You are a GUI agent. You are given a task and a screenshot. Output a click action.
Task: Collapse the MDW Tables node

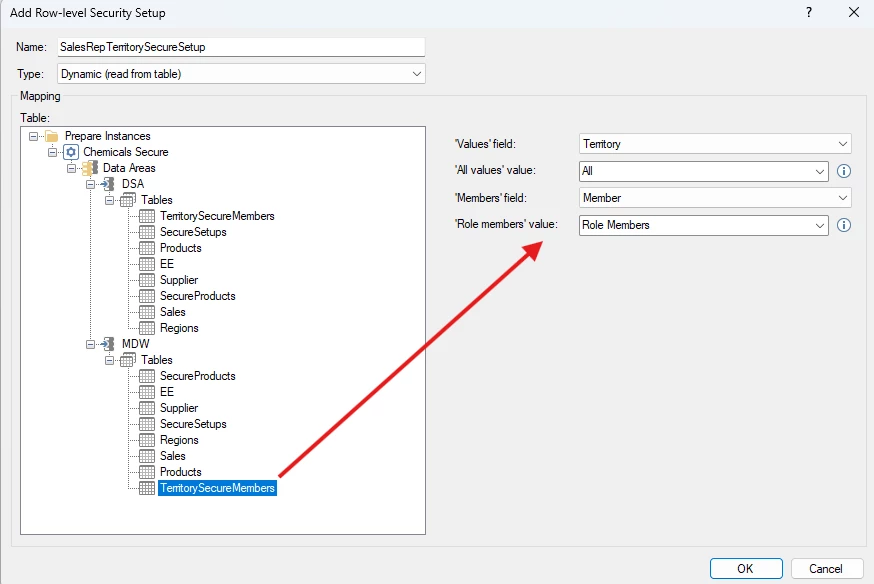[109, 360]
